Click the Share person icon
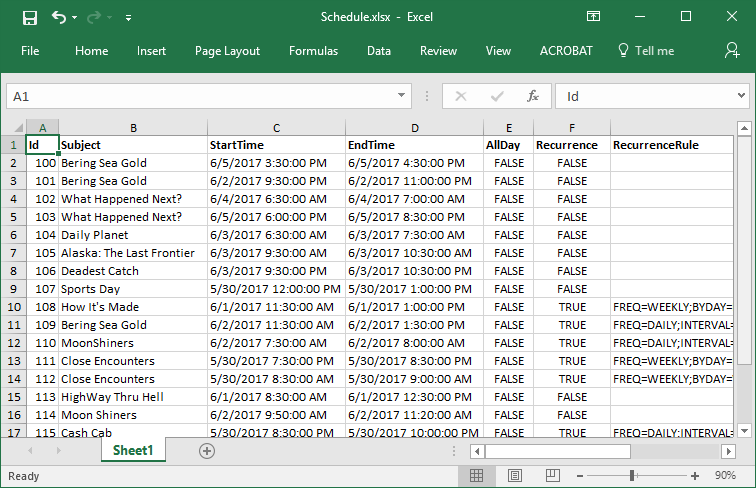Viewport: 756px width, 488px height. pos(731,50)
